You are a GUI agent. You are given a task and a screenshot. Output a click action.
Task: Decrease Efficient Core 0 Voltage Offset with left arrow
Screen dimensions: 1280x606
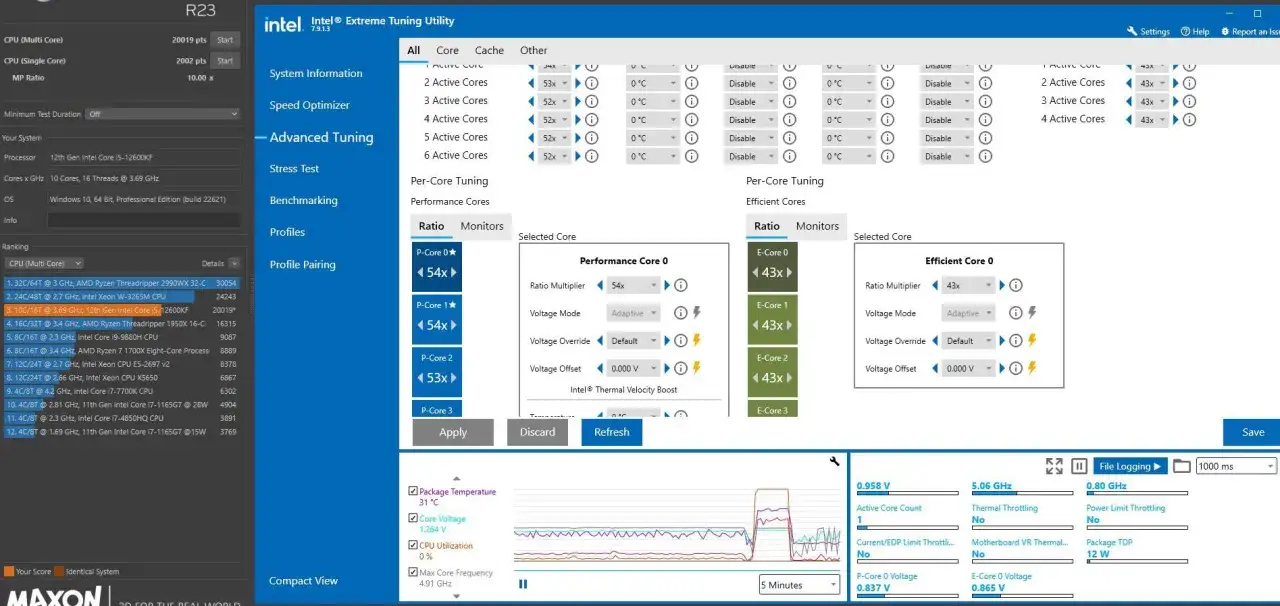point(936,369)
